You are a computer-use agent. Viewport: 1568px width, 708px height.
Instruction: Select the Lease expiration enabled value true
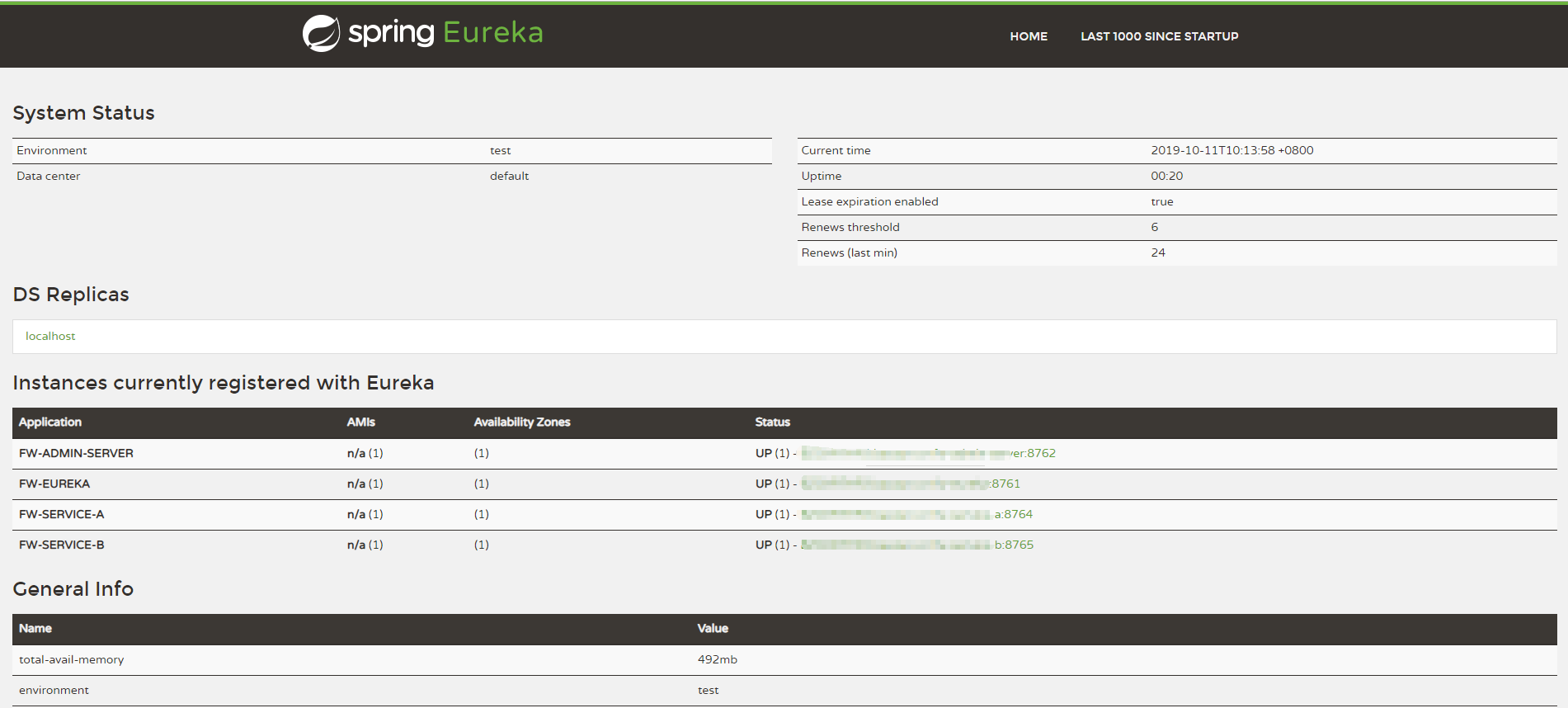click(1162, 201)
